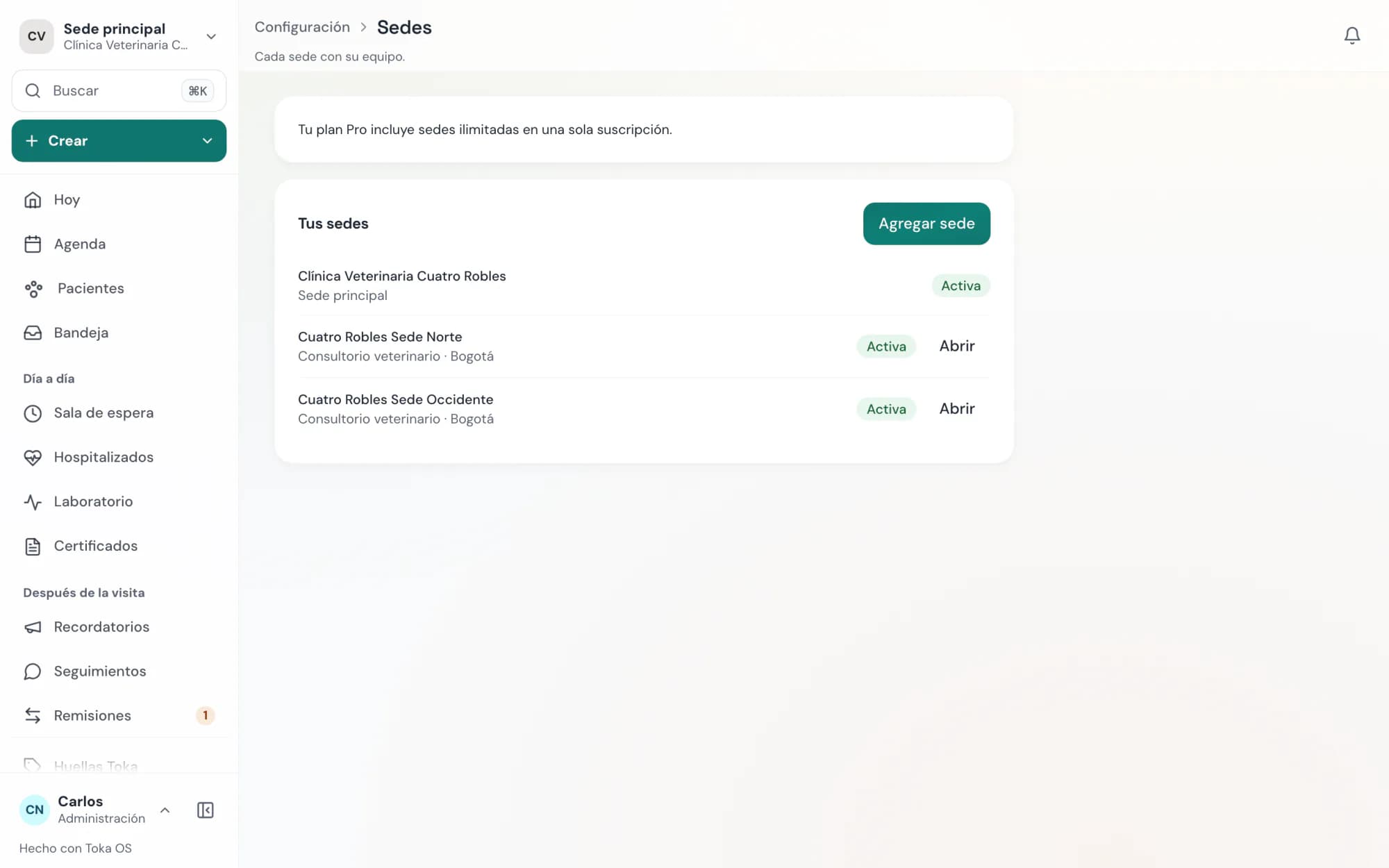Click the Remisiones badge showing 1

[205, 715]
